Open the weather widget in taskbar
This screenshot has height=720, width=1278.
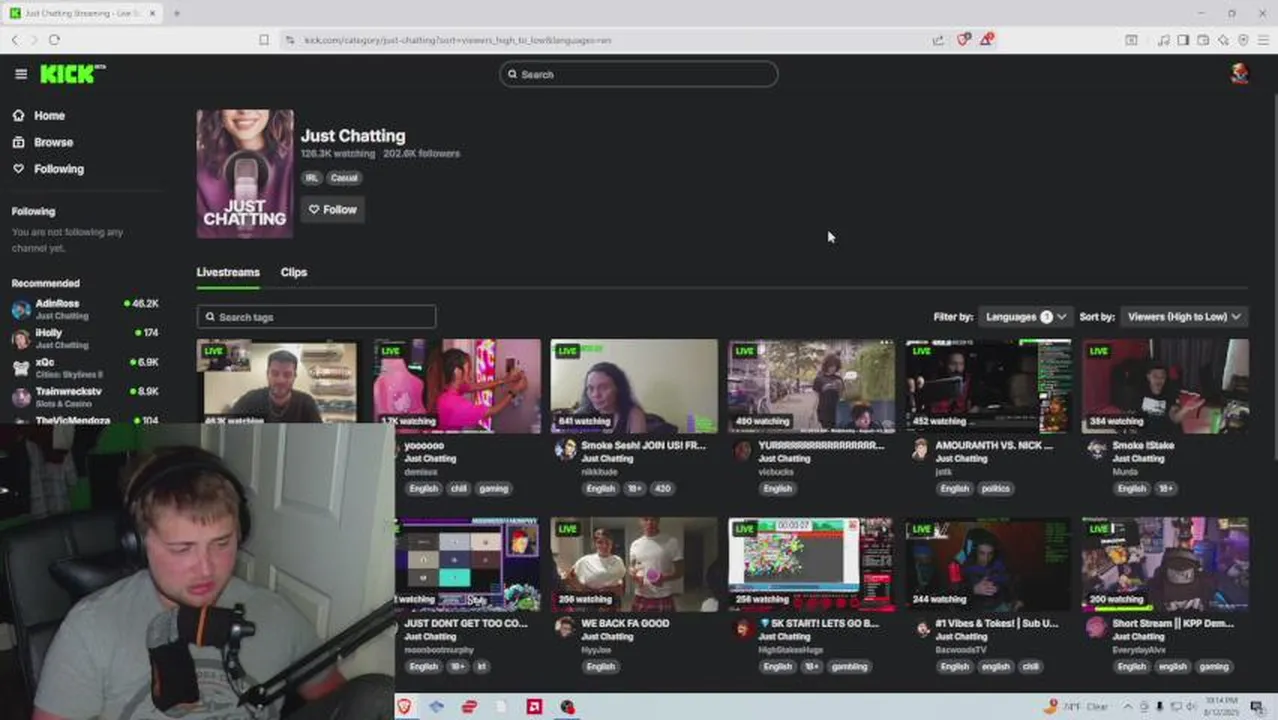tap(1075, 707)
